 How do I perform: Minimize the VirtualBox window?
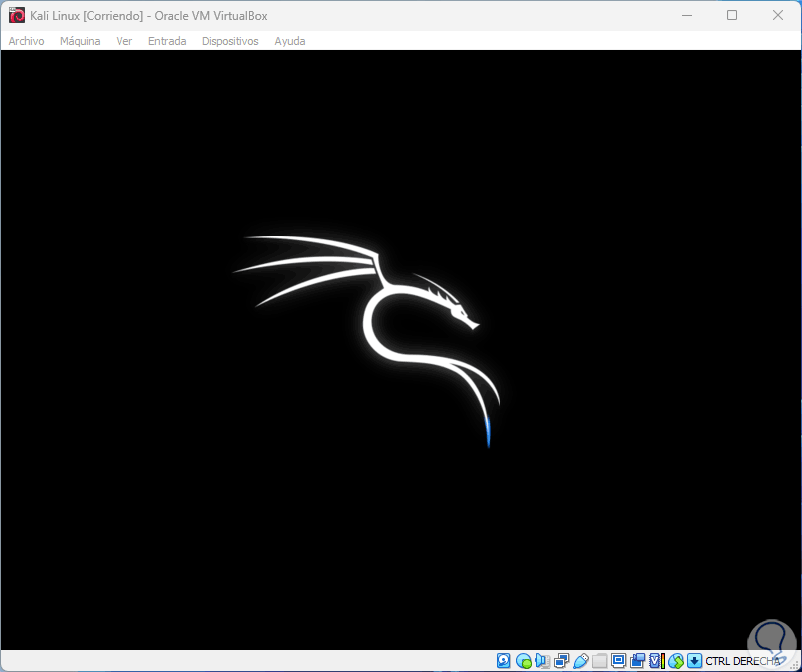pos(687,15)
